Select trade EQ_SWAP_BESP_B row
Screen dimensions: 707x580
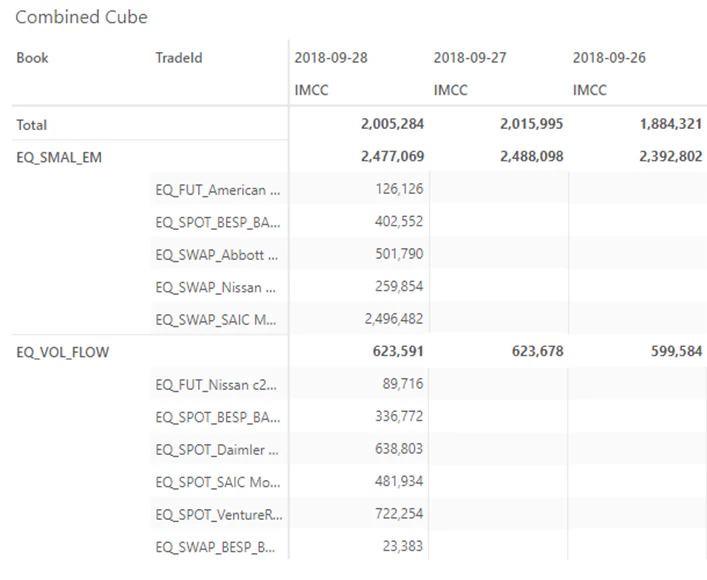[216, 547]
